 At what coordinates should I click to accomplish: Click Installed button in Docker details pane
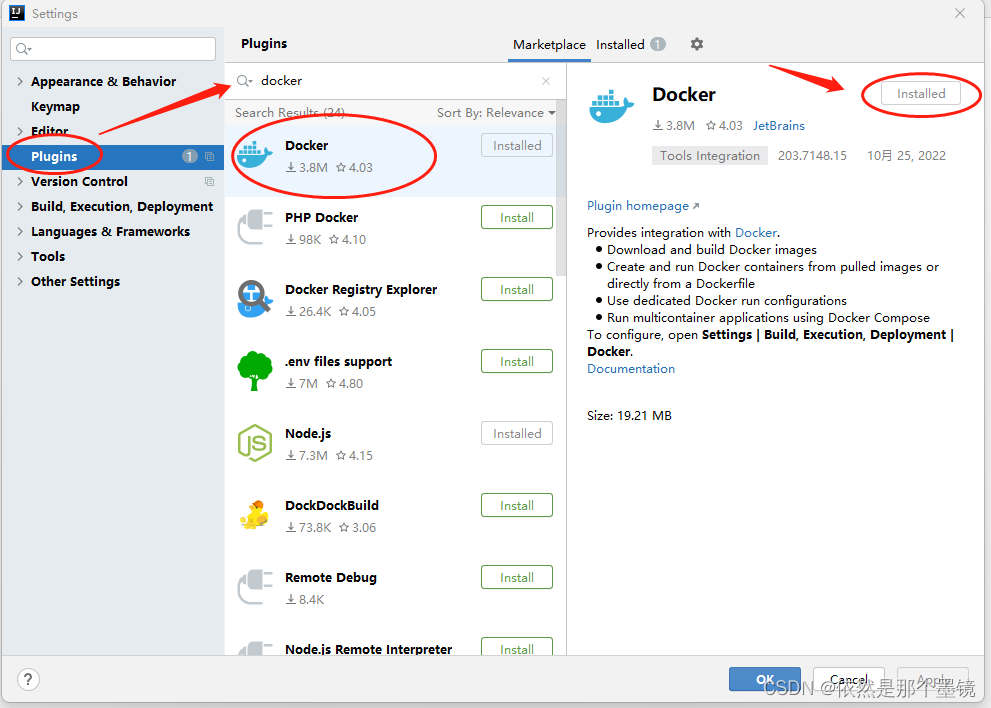pyautogui.click(x=921, y=94)
